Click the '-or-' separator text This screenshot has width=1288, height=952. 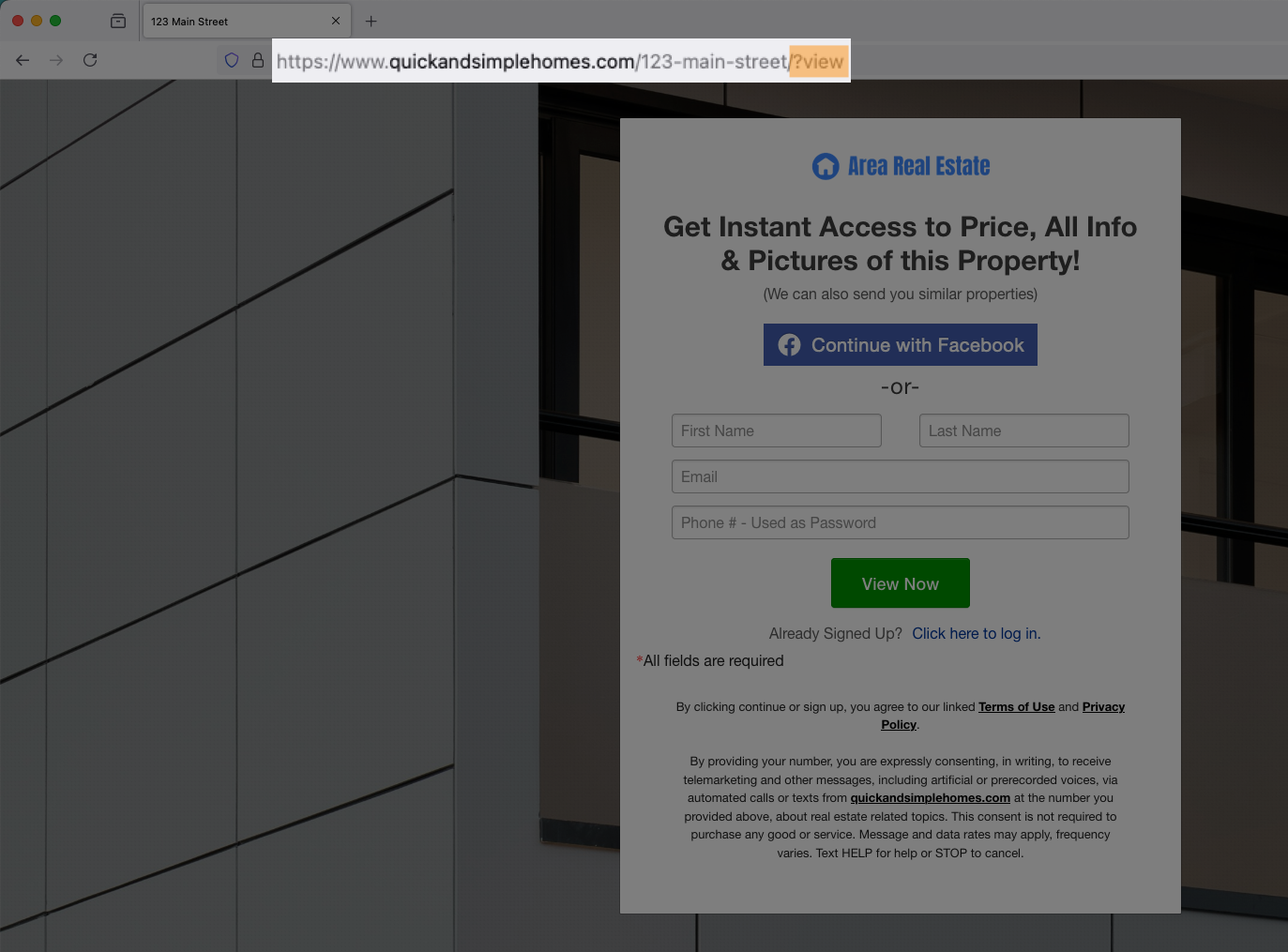pyautogui.click(x=901, y=387)
